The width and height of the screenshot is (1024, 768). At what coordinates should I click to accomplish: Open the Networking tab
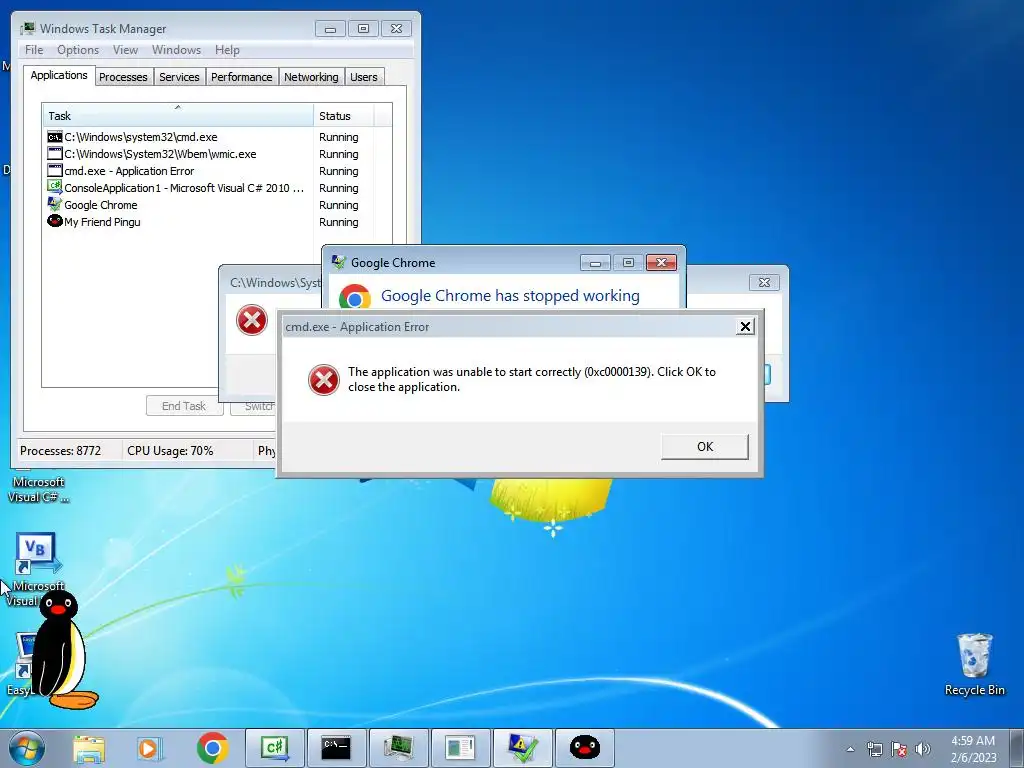[x=312, y=77]
